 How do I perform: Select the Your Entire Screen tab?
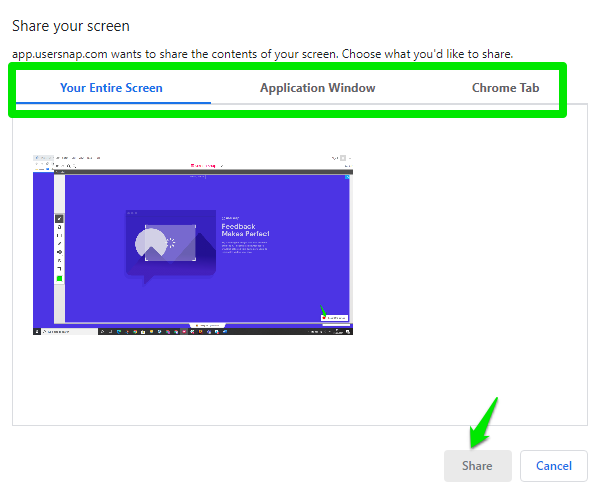point(111,88)
